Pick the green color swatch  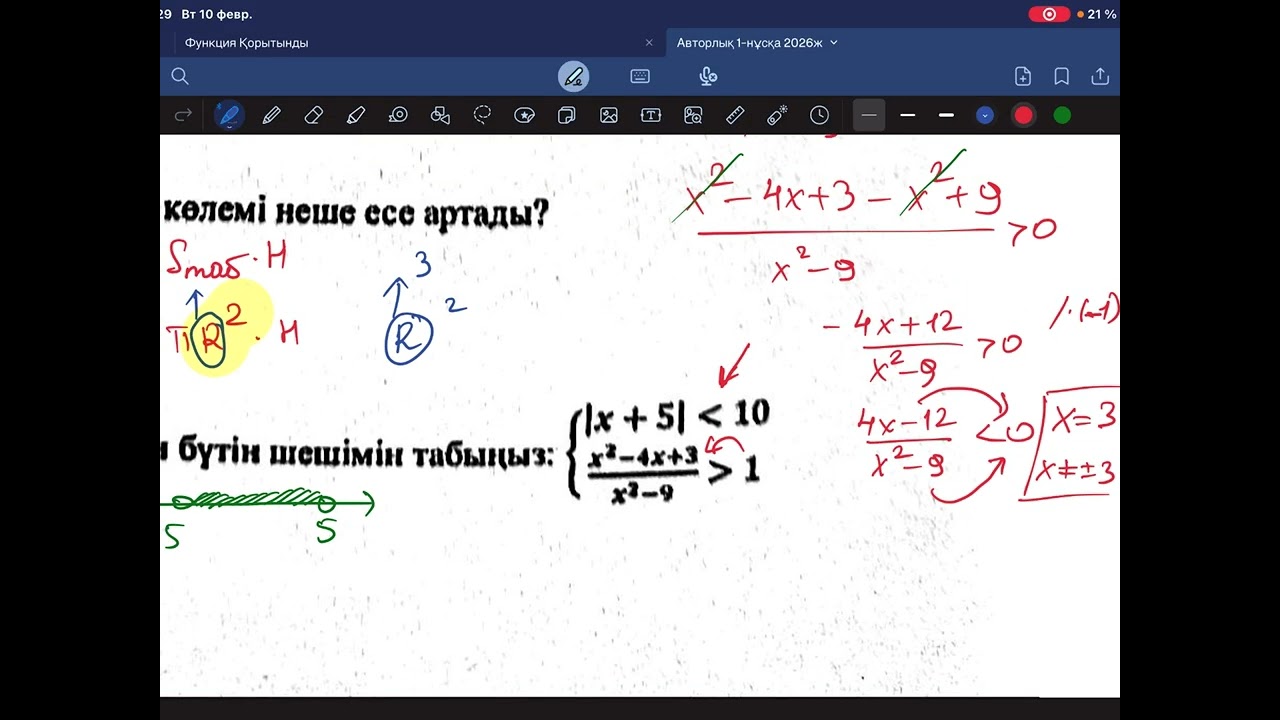[1062, 115]
